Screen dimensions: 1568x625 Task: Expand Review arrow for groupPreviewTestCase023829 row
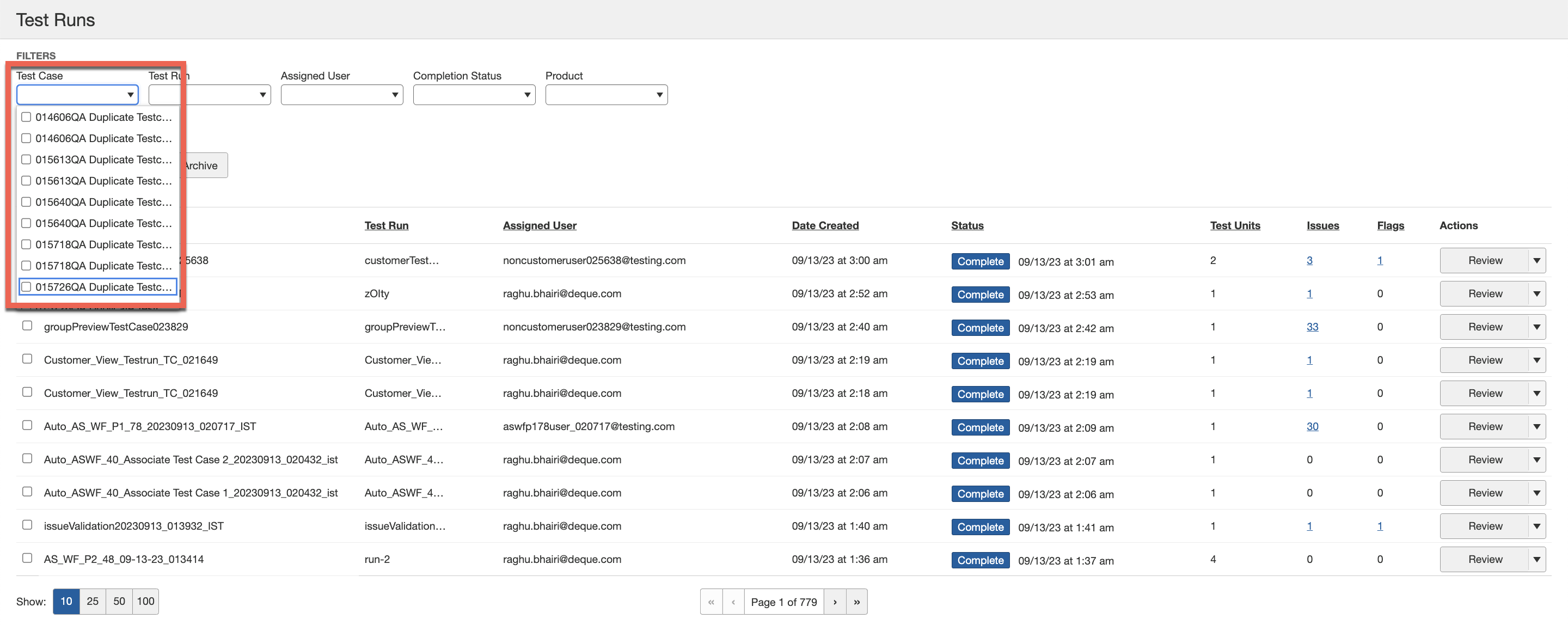click(1536, 327)
